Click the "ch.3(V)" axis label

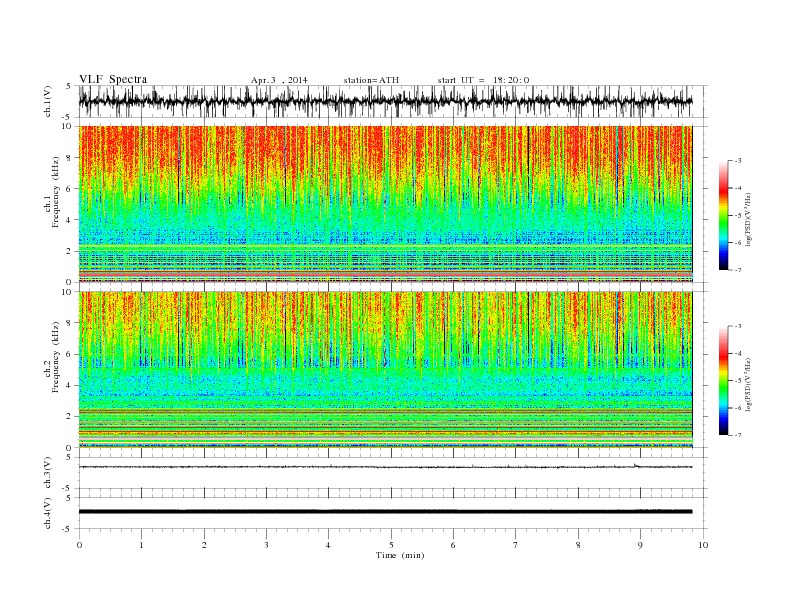[x=48, y=473]
